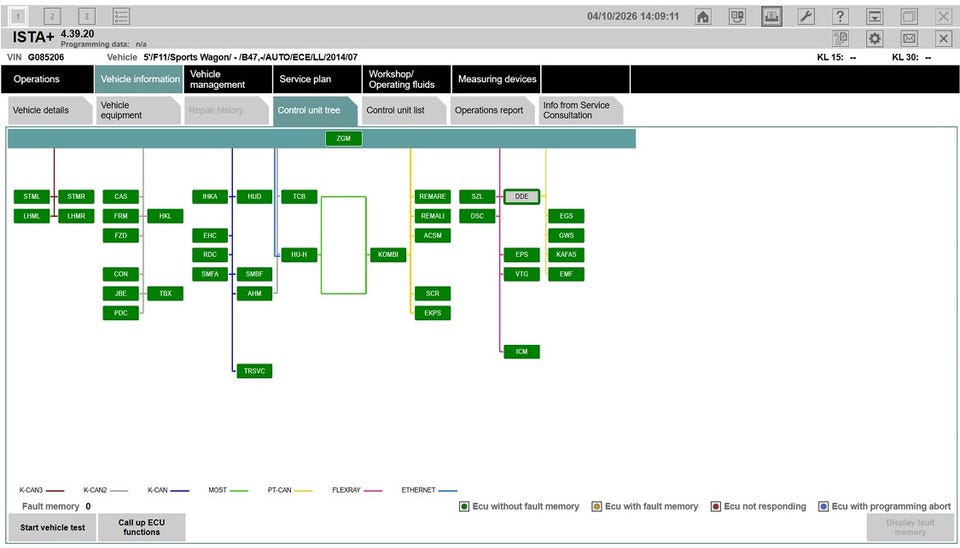This screenshot has width=960, height=548.
Task: Click the icon left of the gear
Action: coord(841,39)
